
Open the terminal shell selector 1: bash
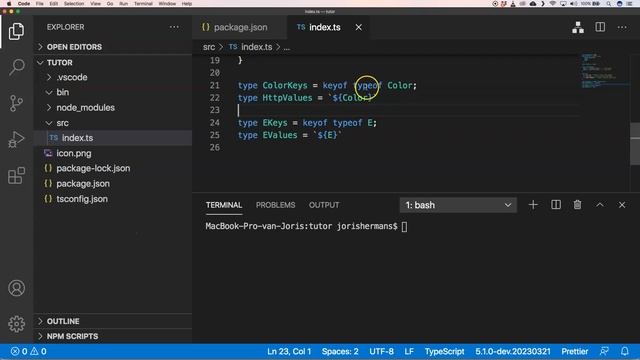tap(458, 205)
